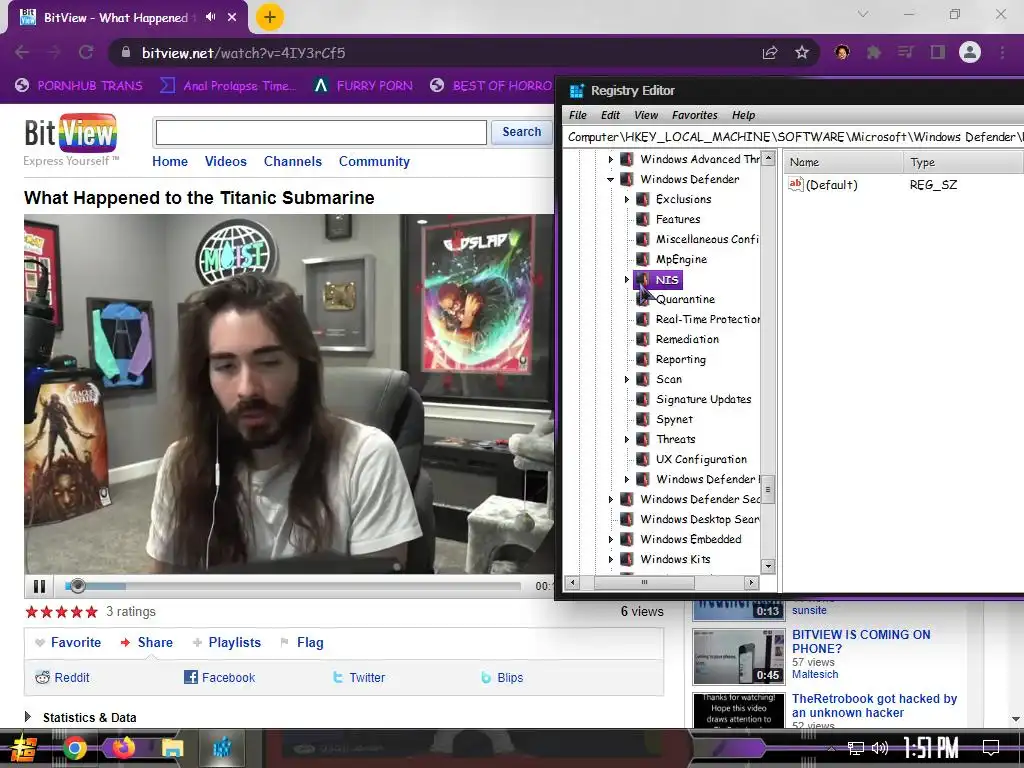The width and height of the screenshot is (1024, 768).
Task: Open TheRetrobook got hacked video link
Action: pyautogui.click(x=874, y=706)
